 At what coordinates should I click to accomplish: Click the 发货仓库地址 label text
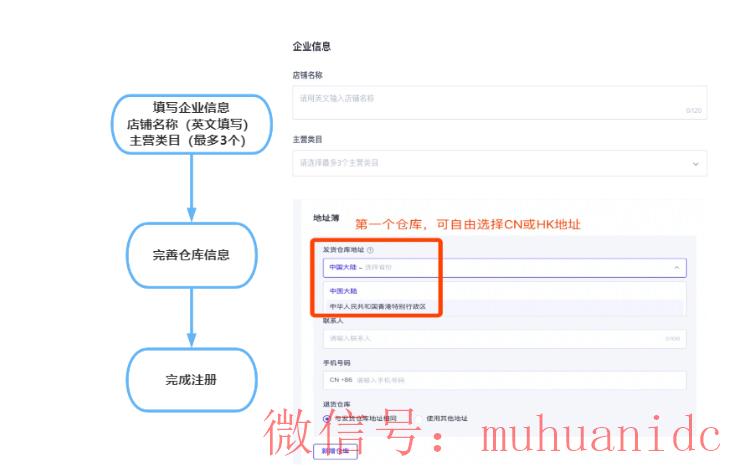click(x=344, y=250)
